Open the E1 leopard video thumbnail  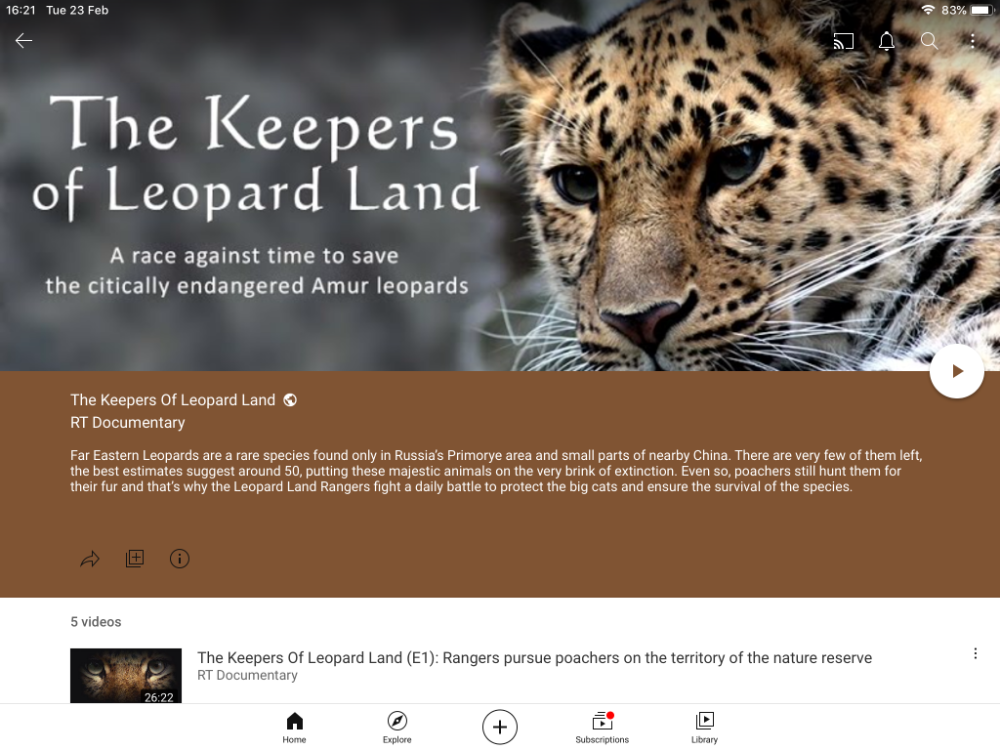[x=126, y=675]
